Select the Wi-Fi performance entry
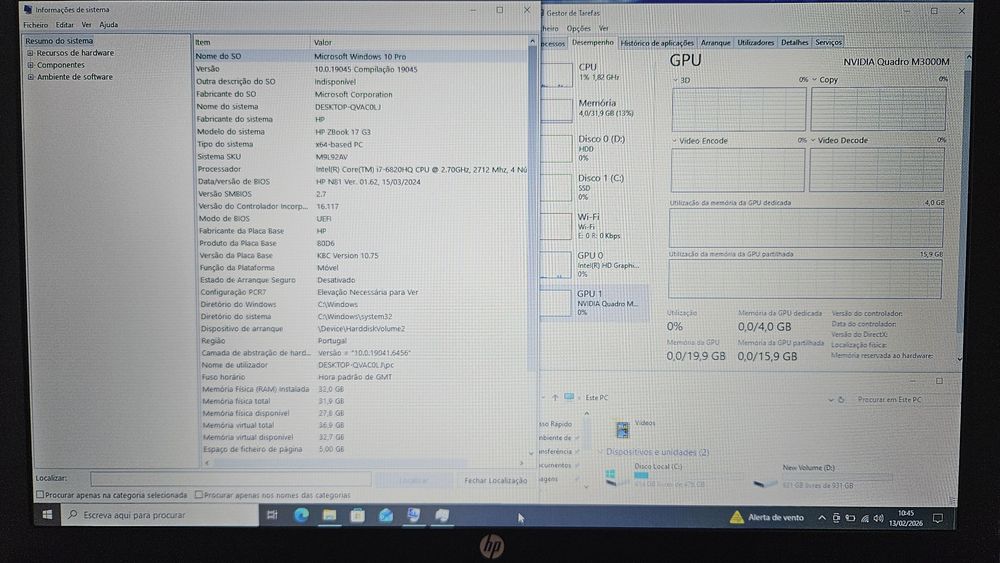 click(594, 226)
